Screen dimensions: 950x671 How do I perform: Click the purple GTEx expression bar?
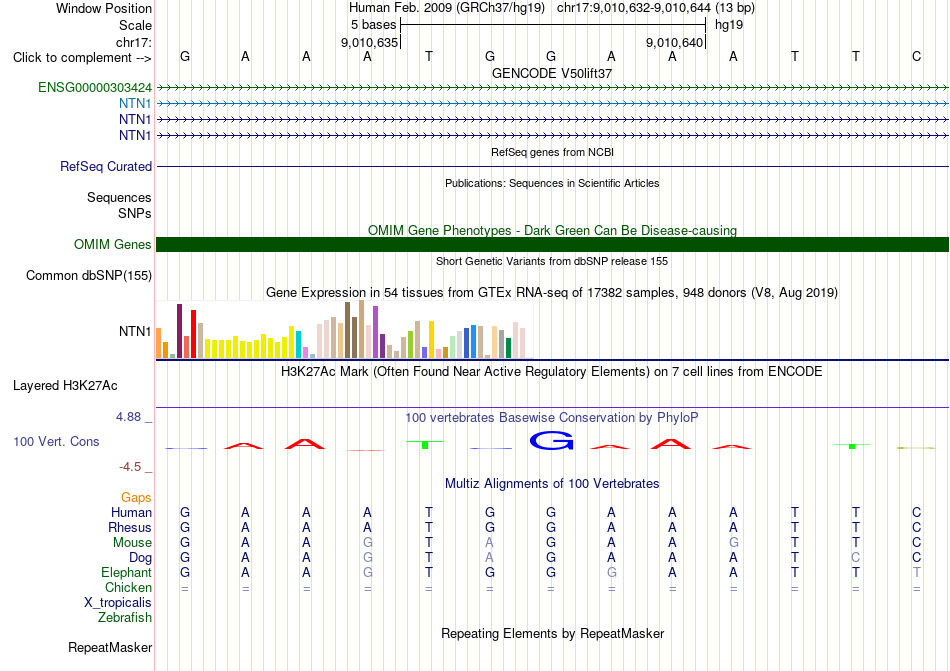click(376, 332)
